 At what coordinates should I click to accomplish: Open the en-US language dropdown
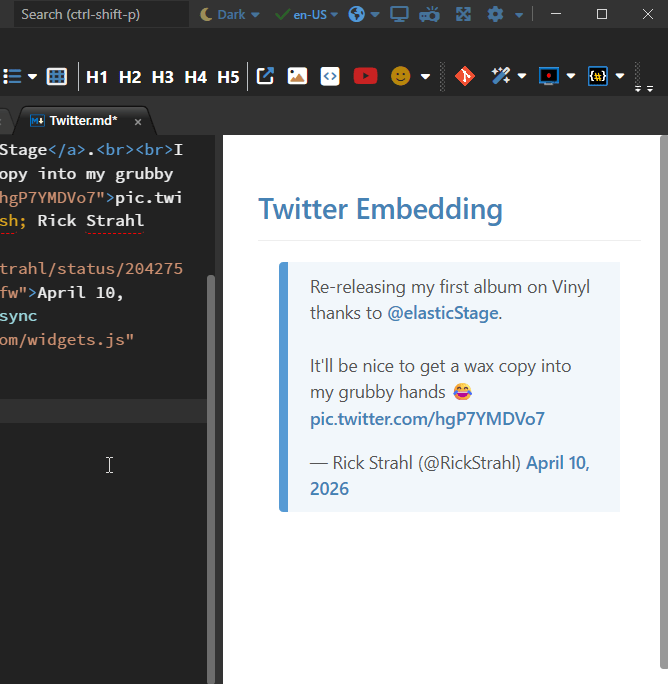(335, 15)
